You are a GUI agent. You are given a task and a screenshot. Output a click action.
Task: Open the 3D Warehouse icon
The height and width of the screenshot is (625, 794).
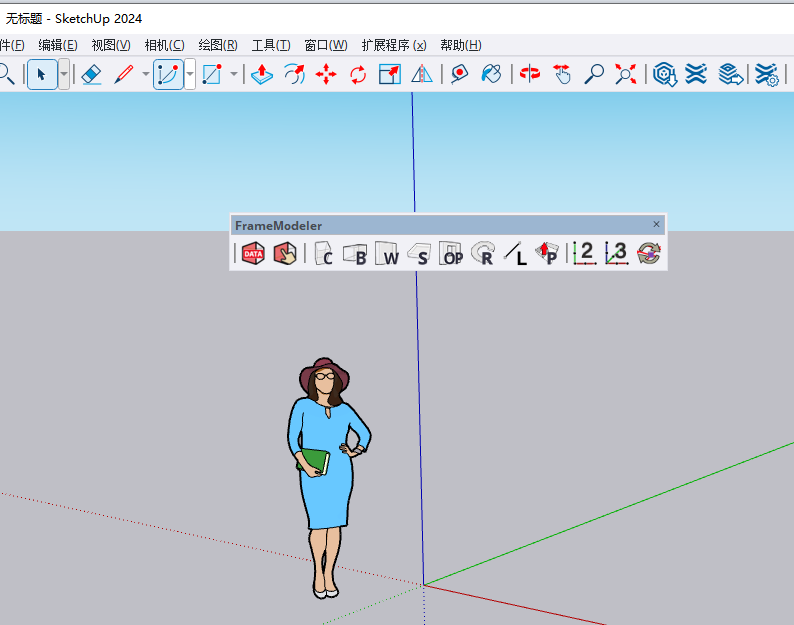[x=664, y=74]
